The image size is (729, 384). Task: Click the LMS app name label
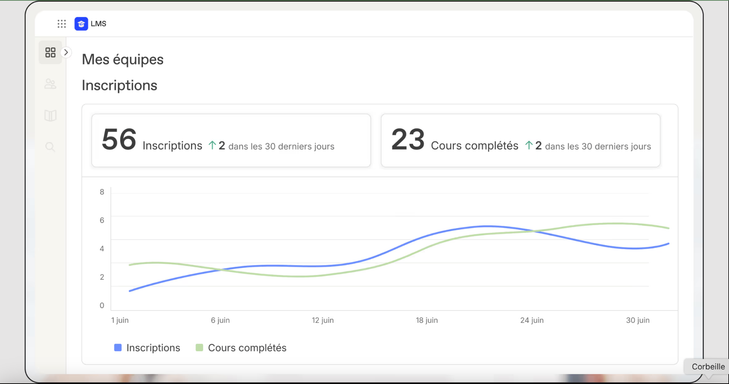(99, 24)
